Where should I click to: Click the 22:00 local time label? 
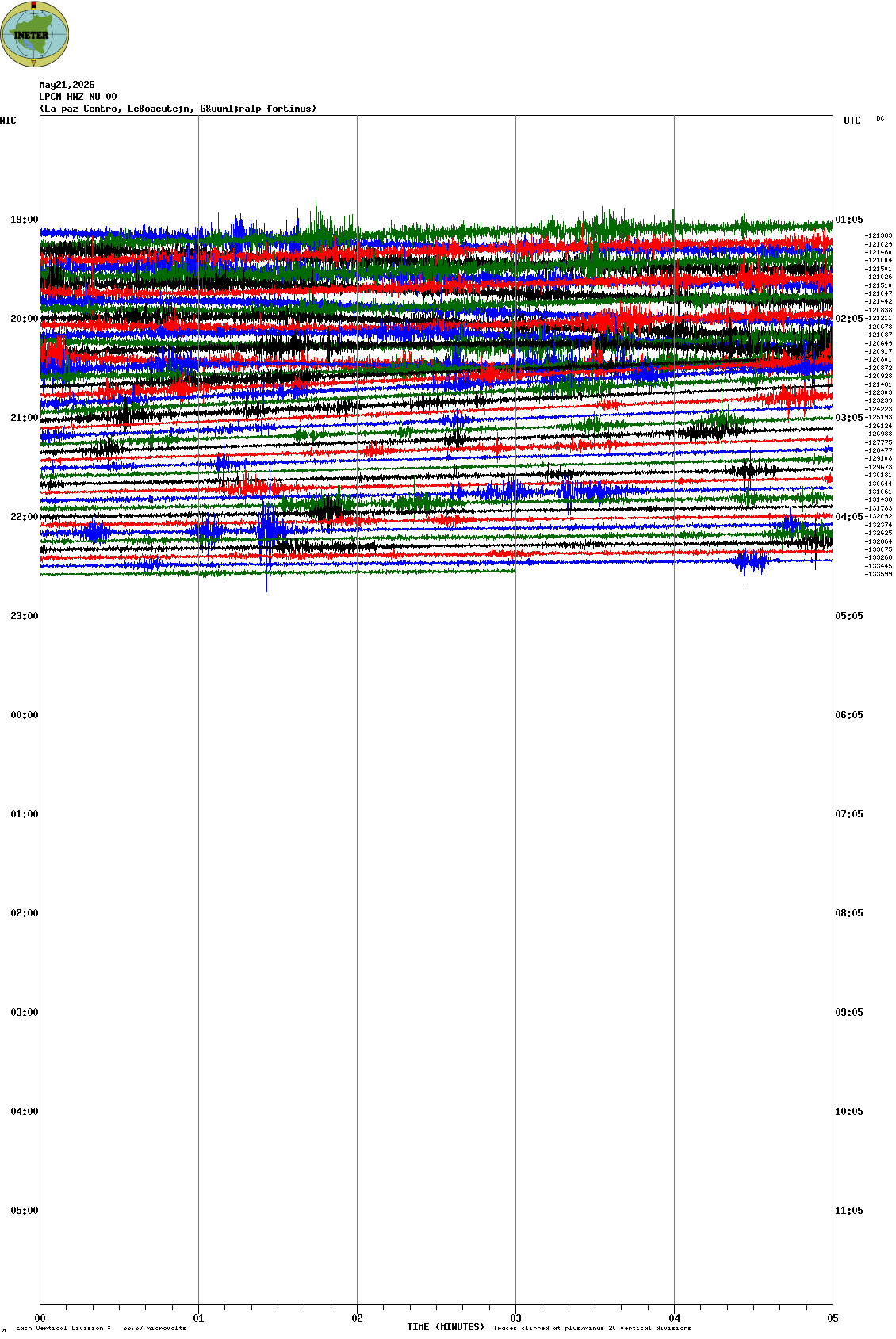pyautogui.click(x=24, y=517)
